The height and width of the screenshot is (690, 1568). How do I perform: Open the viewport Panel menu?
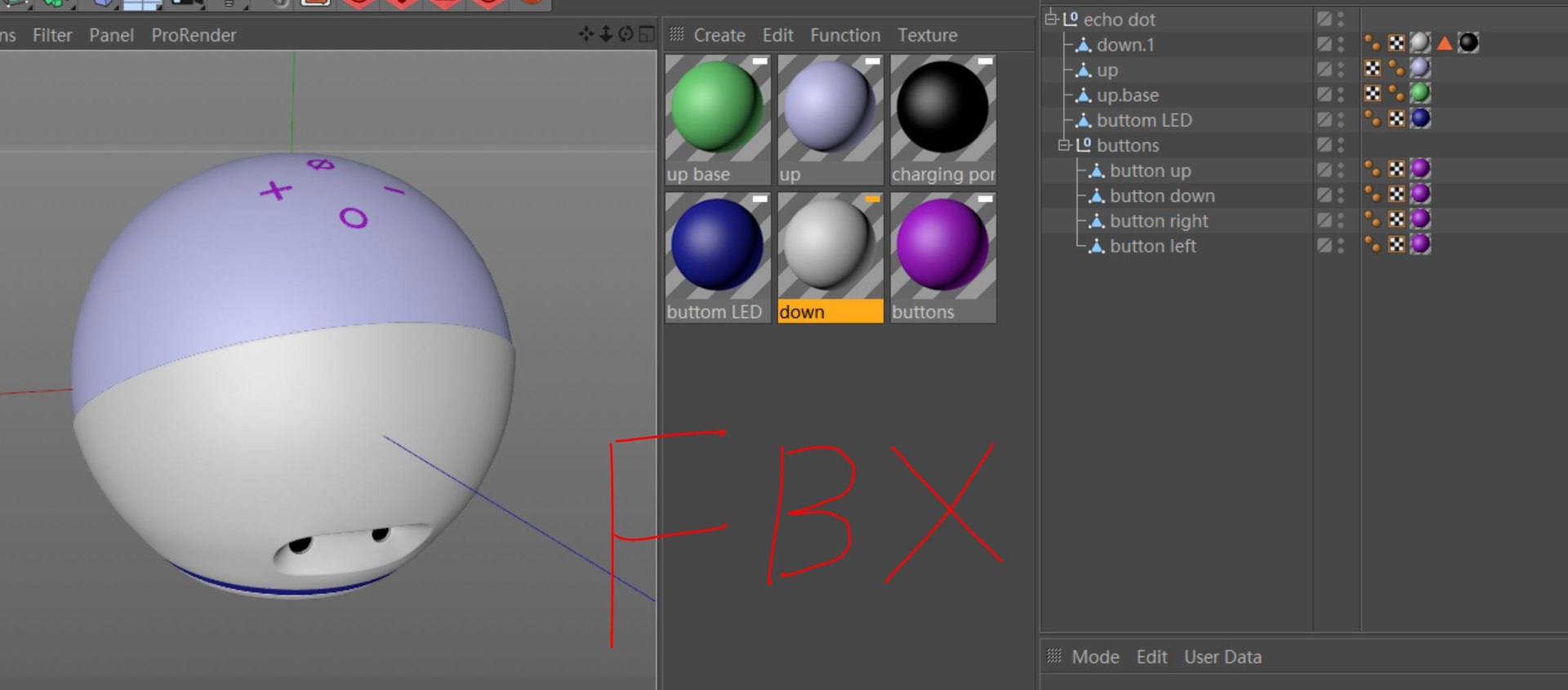pyautogui.click(x=112, y=35)
